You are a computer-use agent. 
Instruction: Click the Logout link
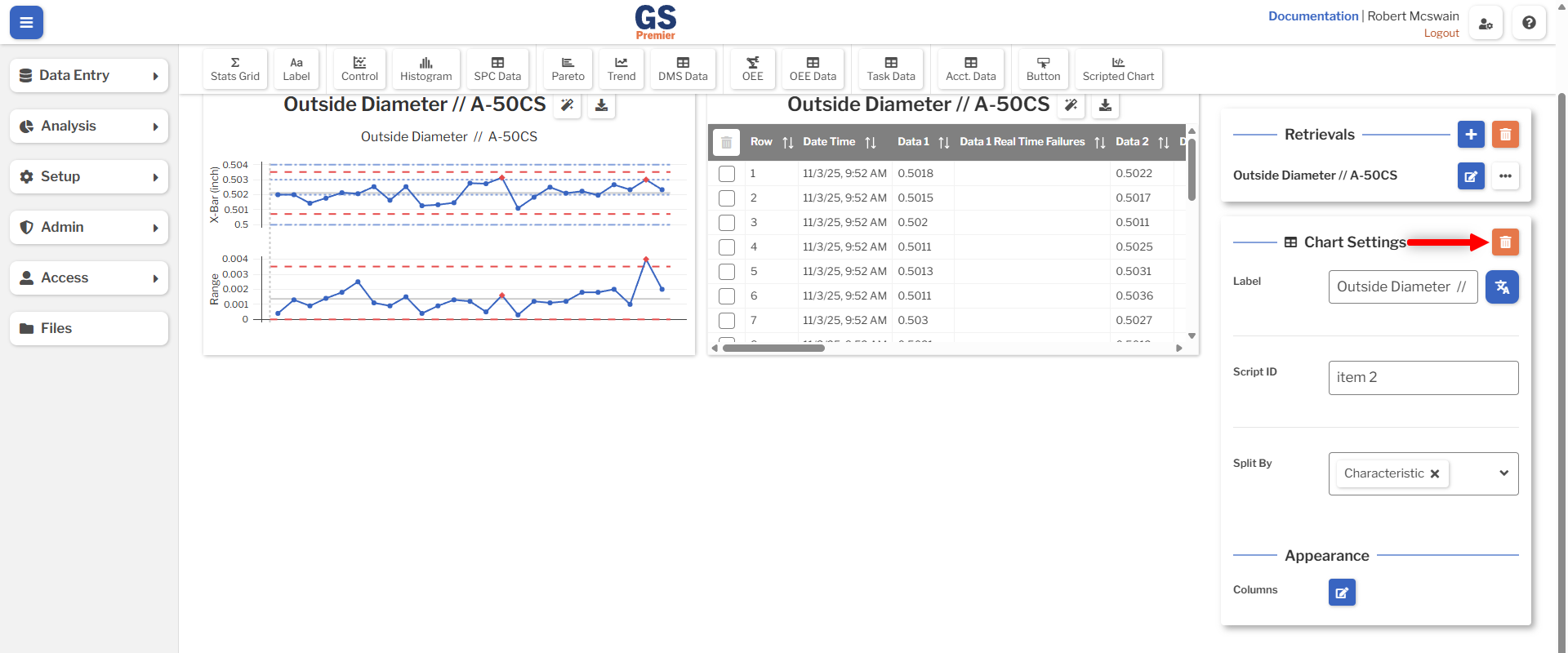coord(1441,33)
